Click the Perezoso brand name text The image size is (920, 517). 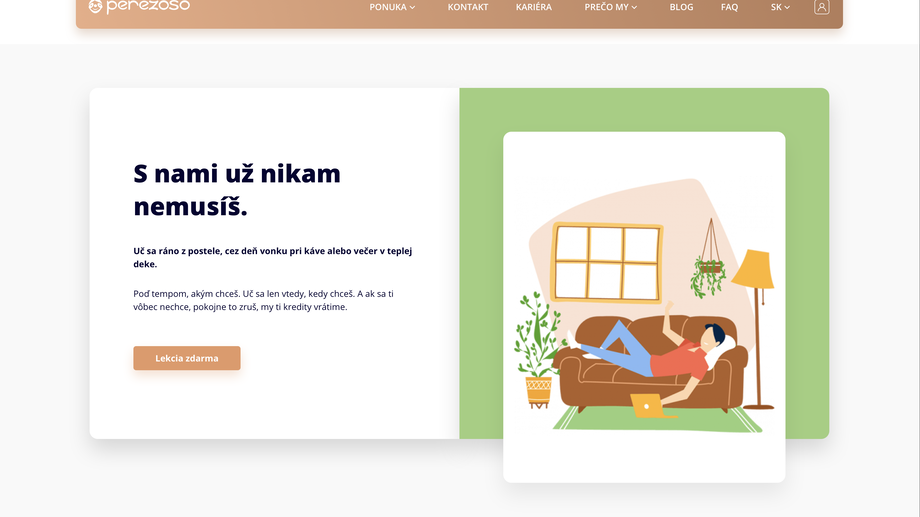148,6
